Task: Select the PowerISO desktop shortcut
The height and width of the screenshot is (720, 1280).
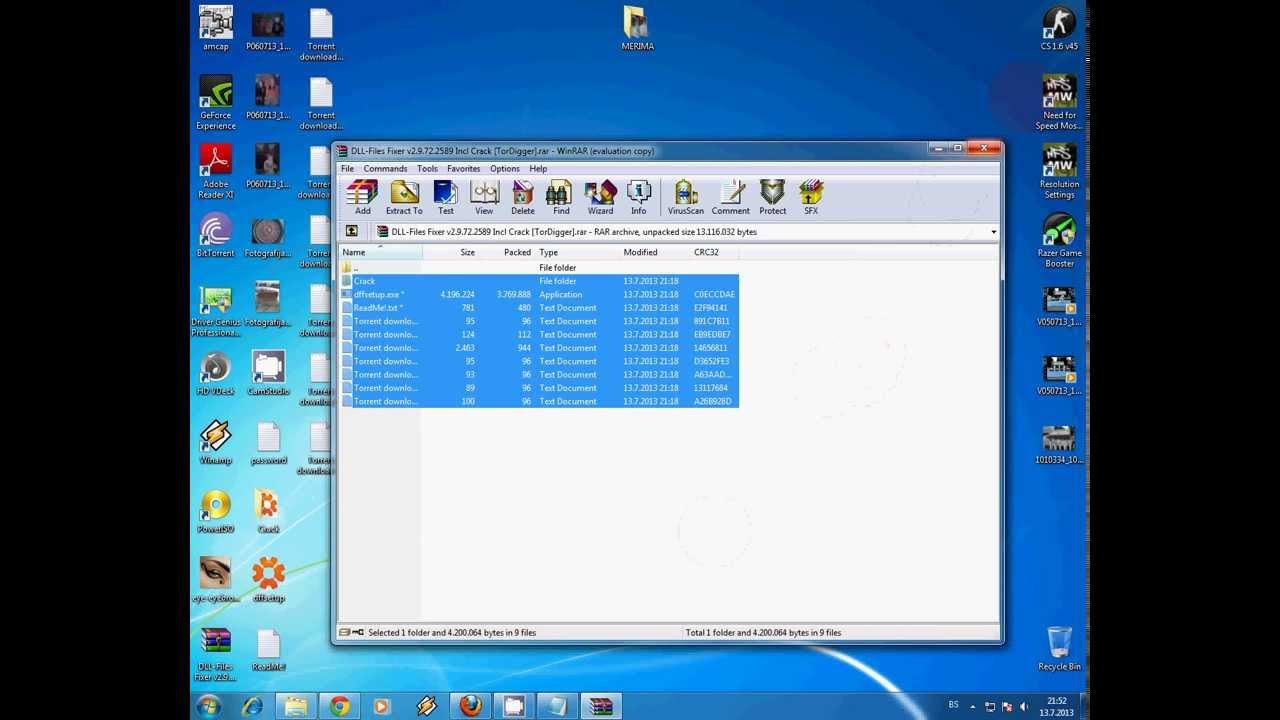Action: 216,512
